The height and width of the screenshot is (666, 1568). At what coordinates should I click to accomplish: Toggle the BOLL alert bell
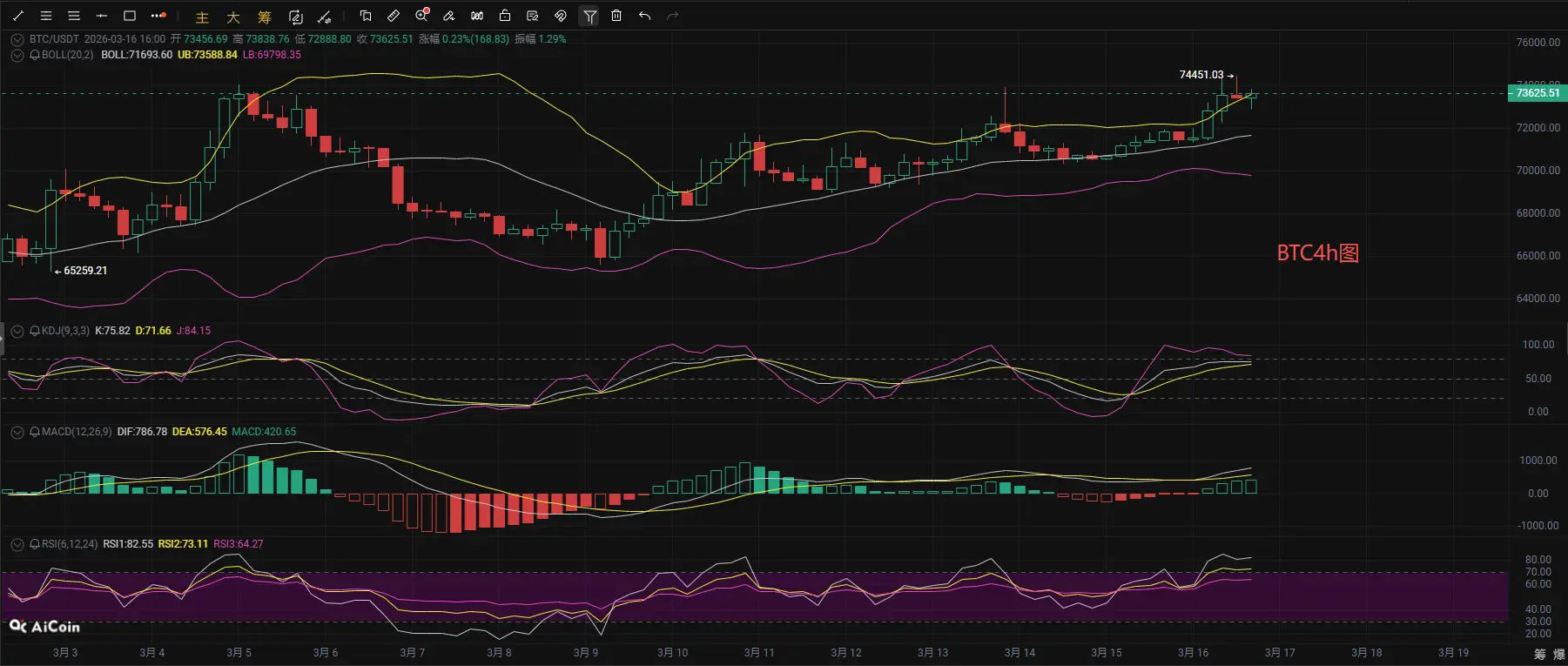click(x=35, y=55)
